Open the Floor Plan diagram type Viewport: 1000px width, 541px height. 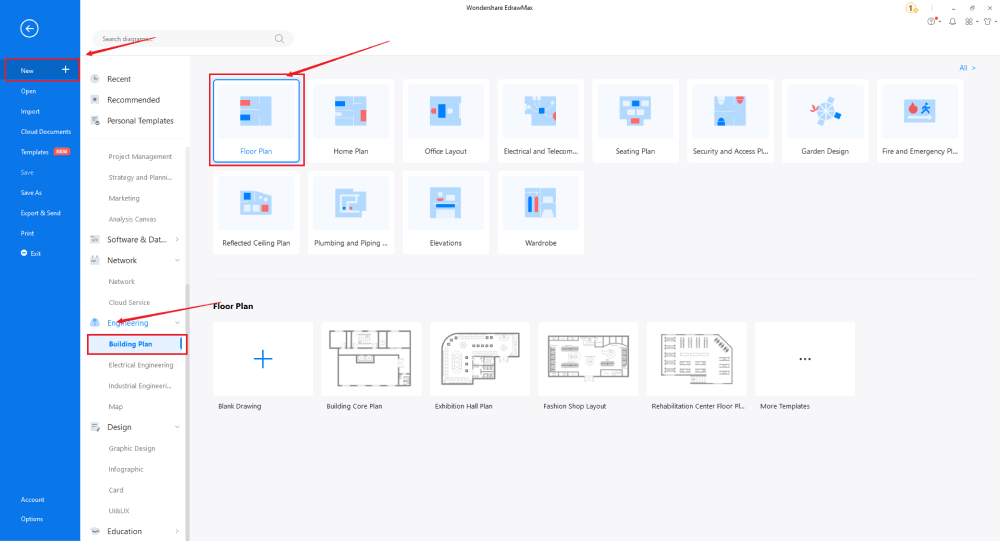coord(256,121)
